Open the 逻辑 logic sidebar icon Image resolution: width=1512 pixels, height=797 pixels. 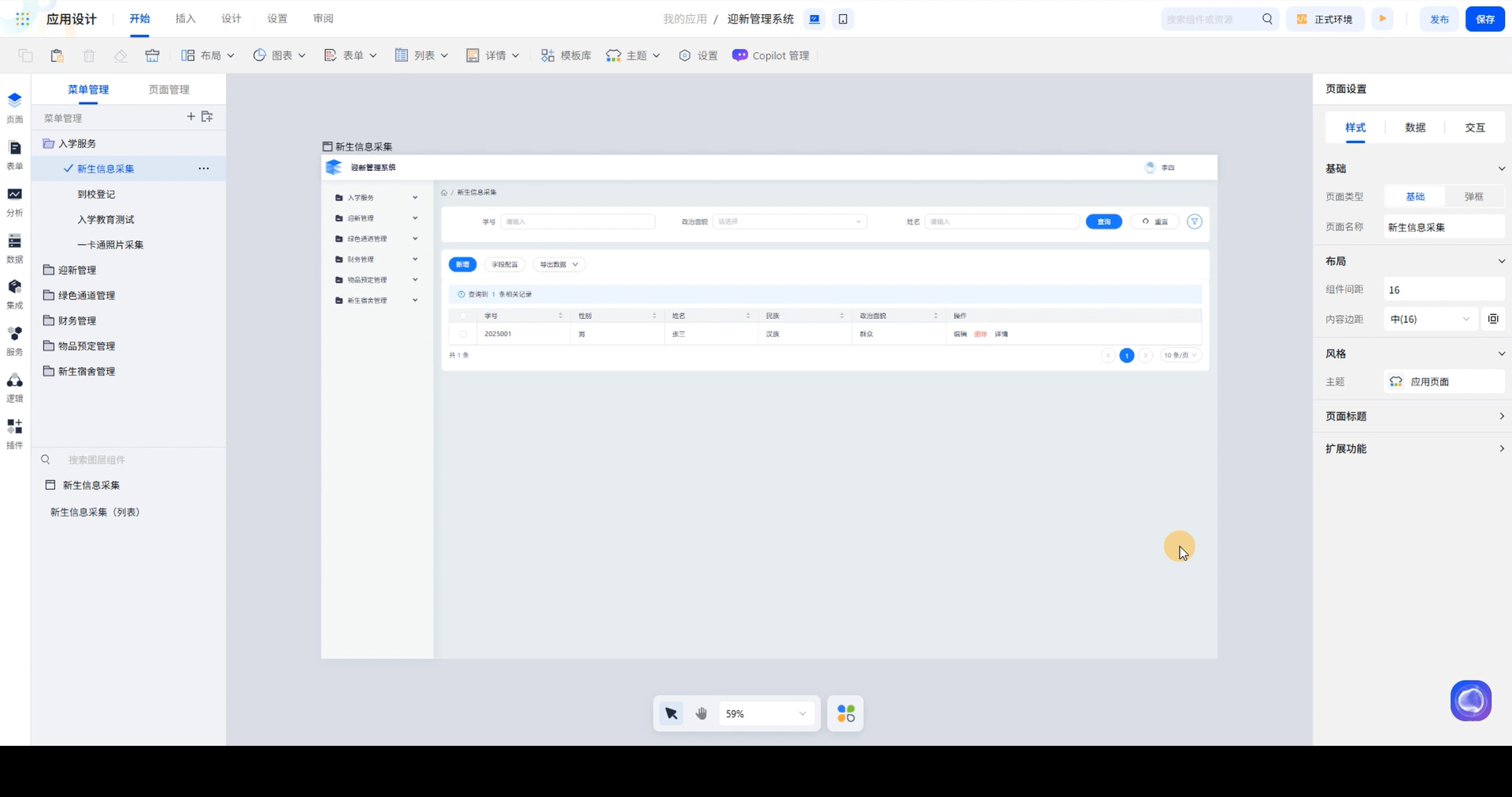[14, 381]
